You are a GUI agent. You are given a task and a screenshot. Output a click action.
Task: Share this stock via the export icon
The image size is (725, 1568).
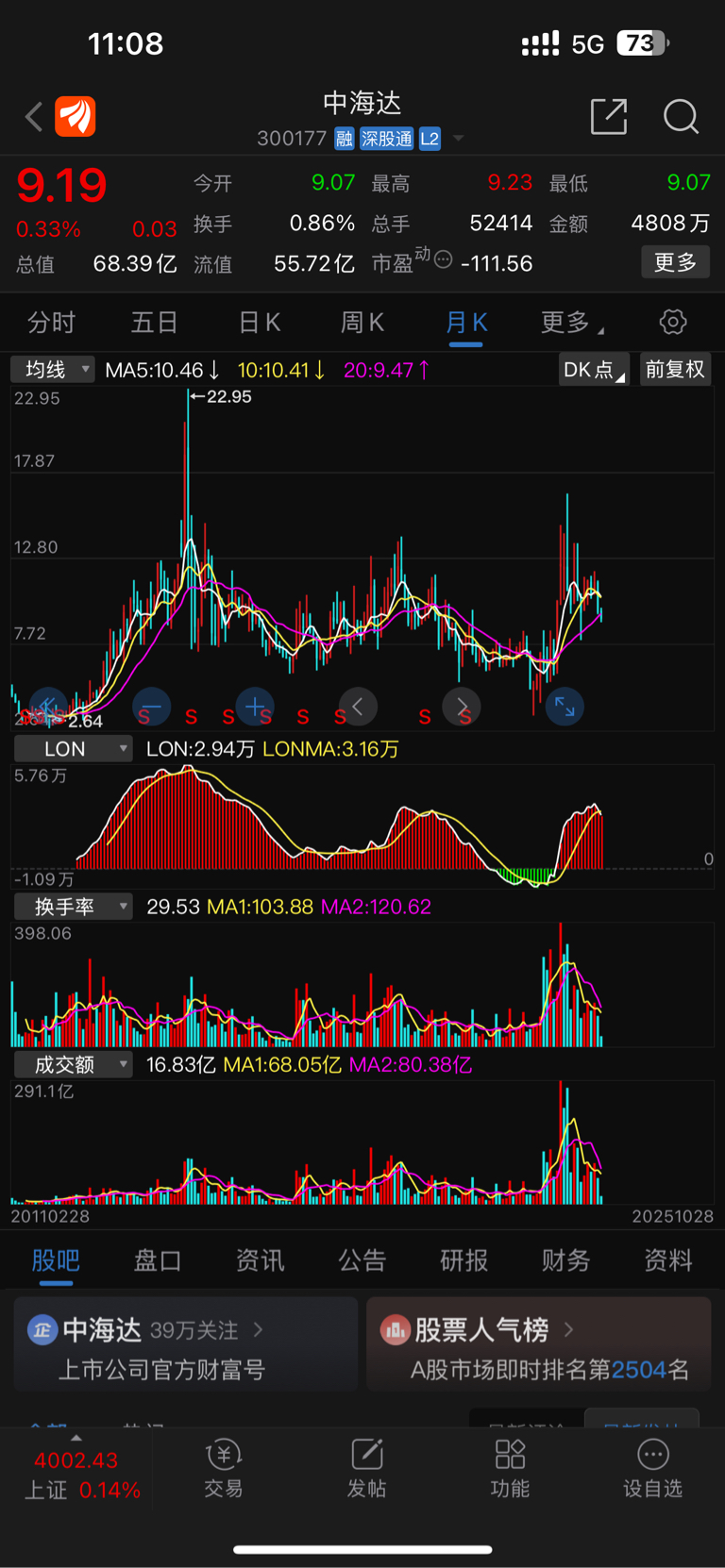pos(609,116)
